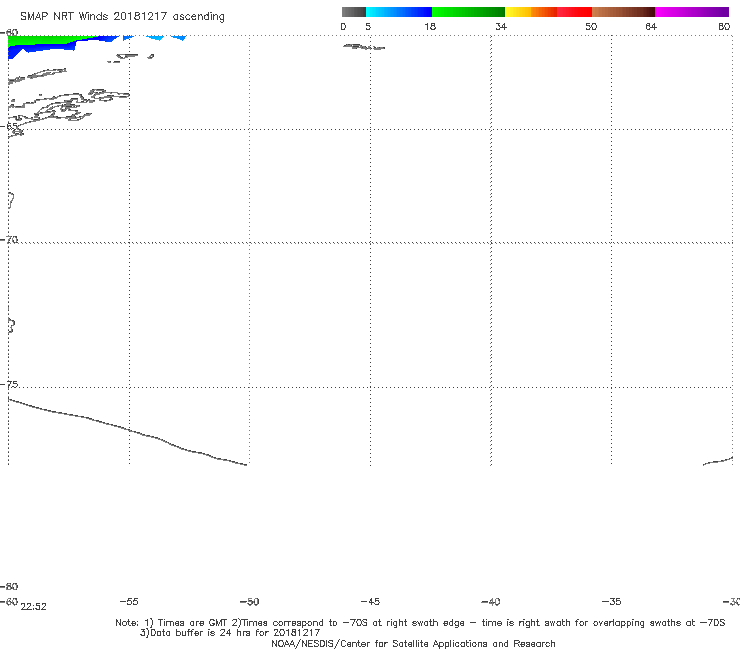The image size is (740, 650).
Task: Click the red segment of the color scale
Action: [574, 12]
